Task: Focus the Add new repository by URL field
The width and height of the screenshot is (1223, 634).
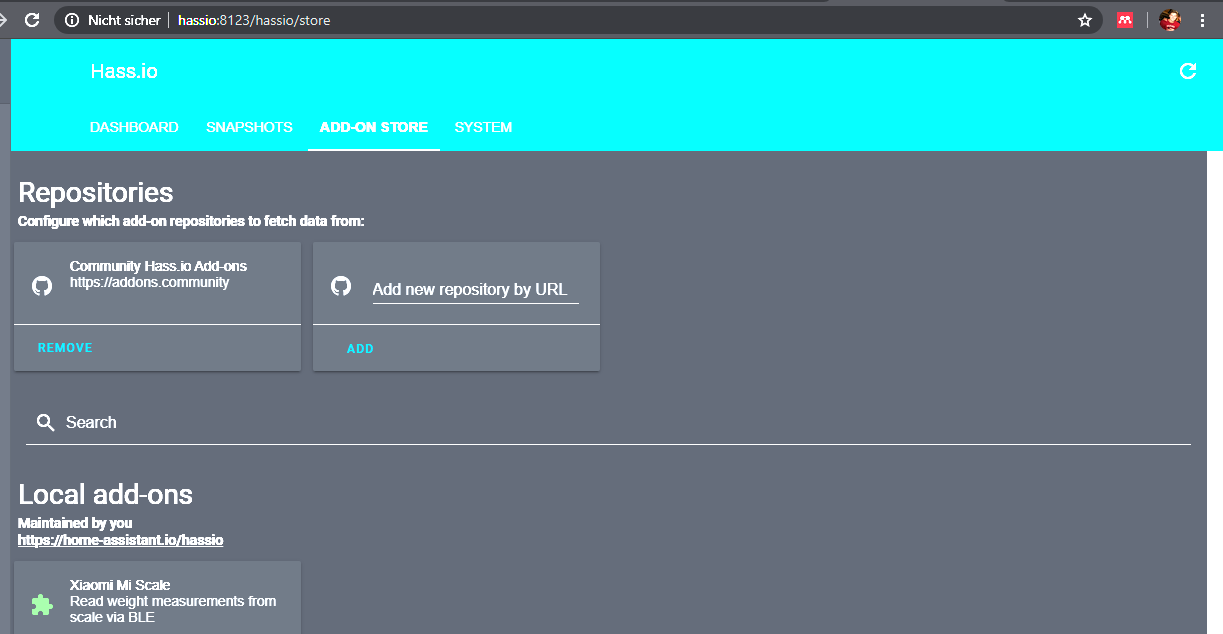Action: click(x=475, y=290)
